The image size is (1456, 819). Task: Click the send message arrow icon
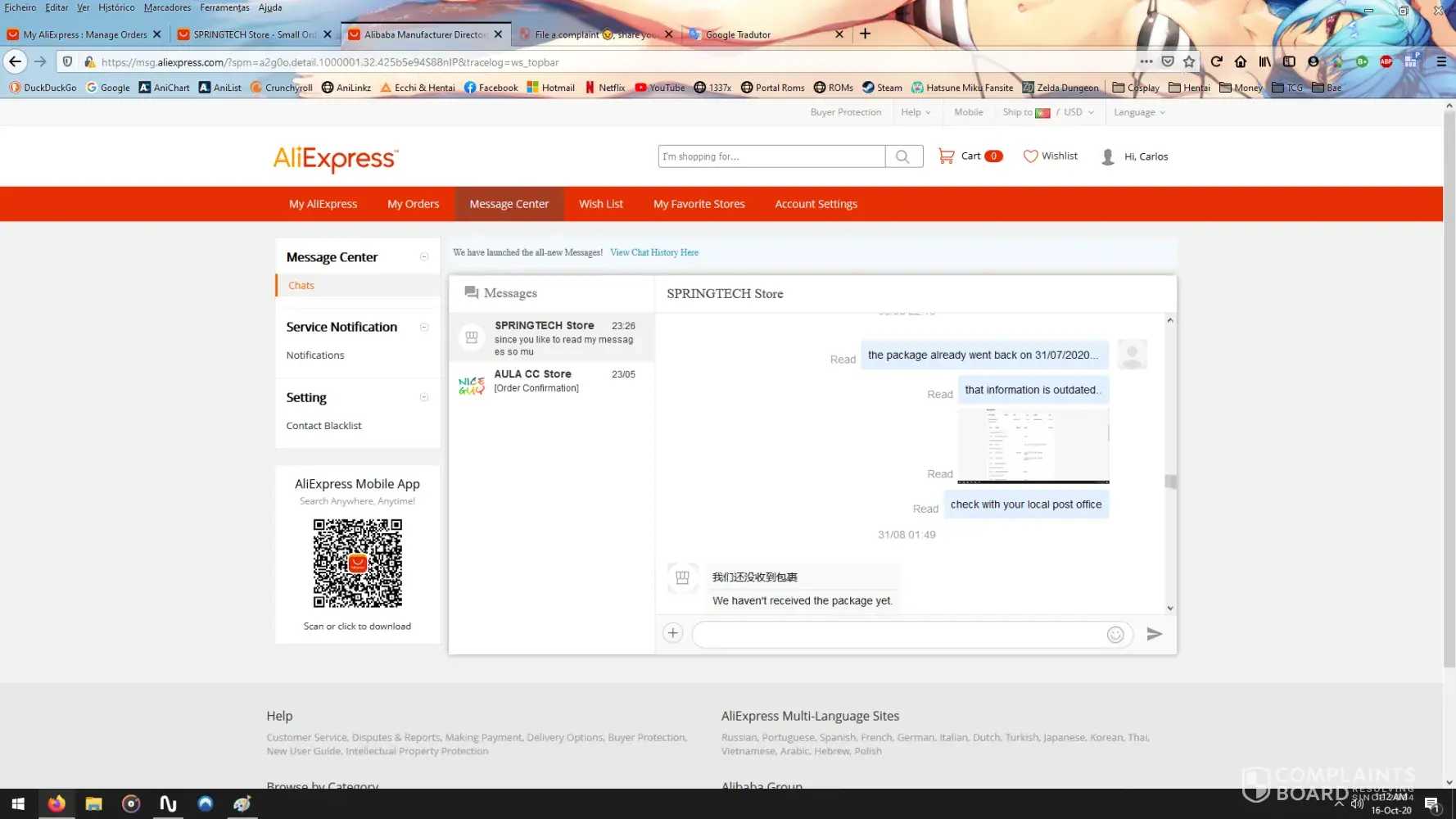tap(1154, 634)
